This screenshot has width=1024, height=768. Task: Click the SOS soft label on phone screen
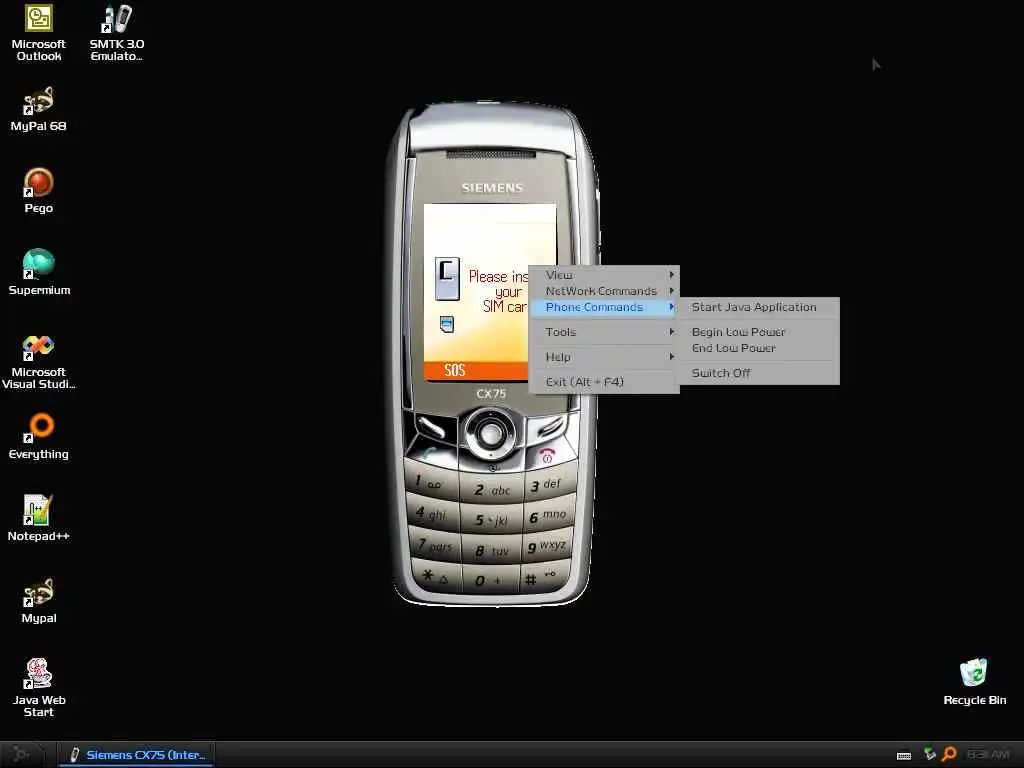point(455,370)
